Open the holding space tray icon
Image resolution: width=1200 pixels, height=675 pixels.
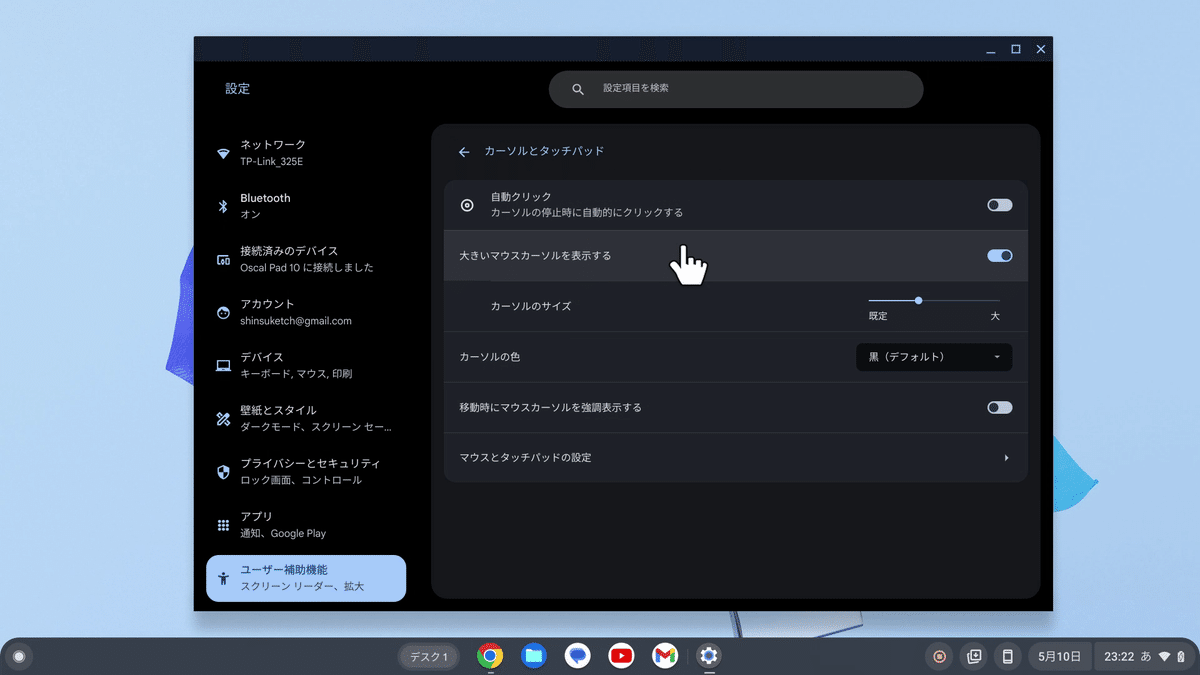[973, 657]
